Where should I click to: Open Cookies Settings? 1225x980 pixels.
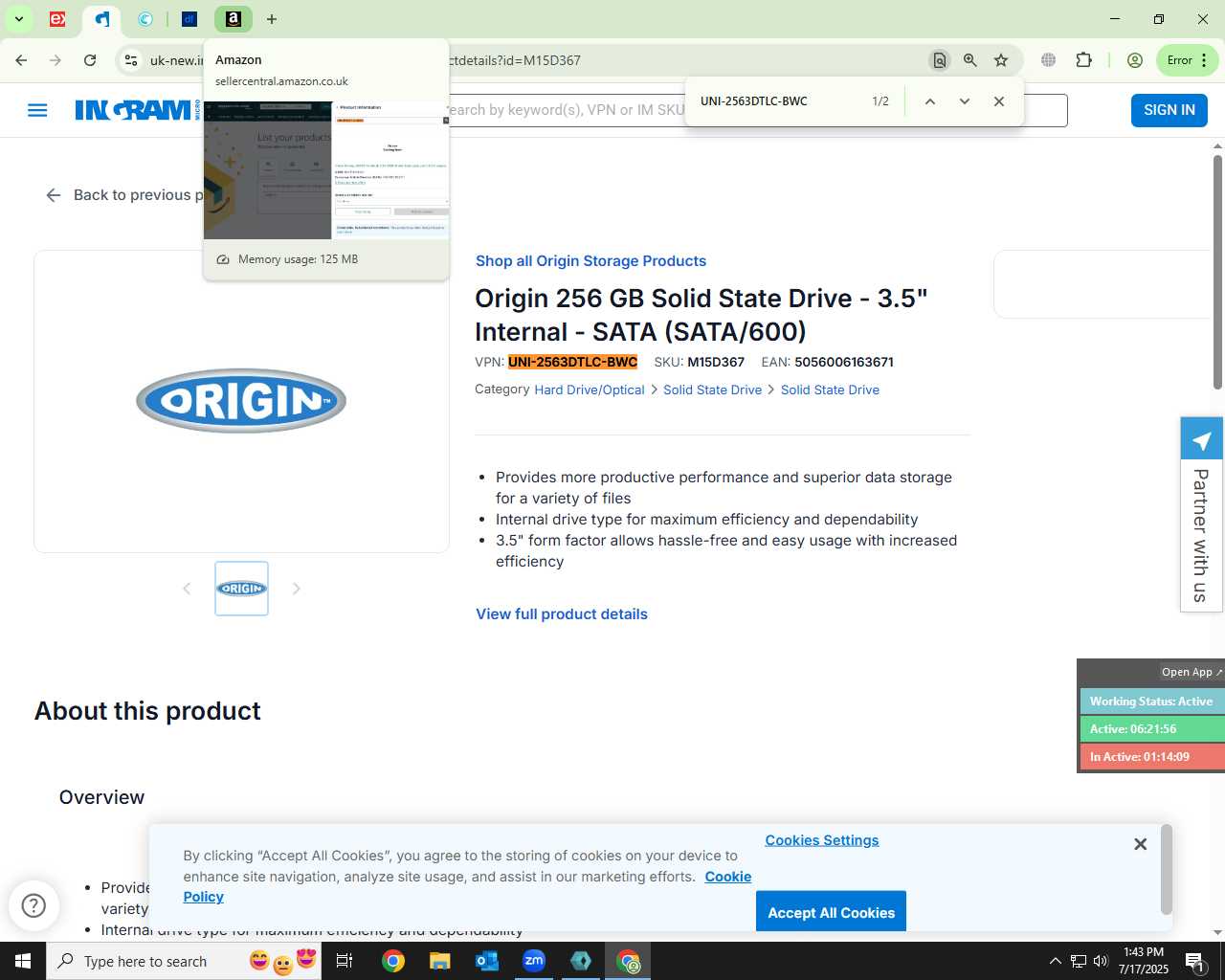point(822,840)
